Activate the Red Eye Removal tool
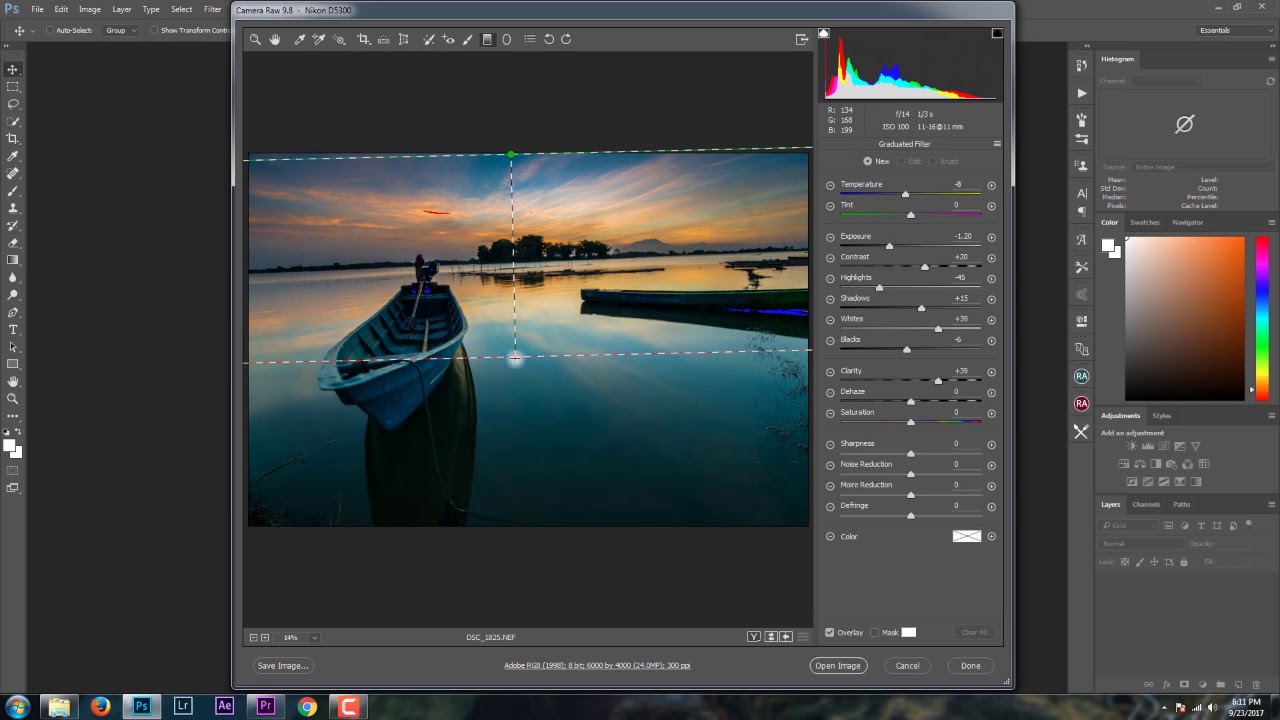Image resolution: width=1280 pixels, height=720 pixels. [448, 39]
